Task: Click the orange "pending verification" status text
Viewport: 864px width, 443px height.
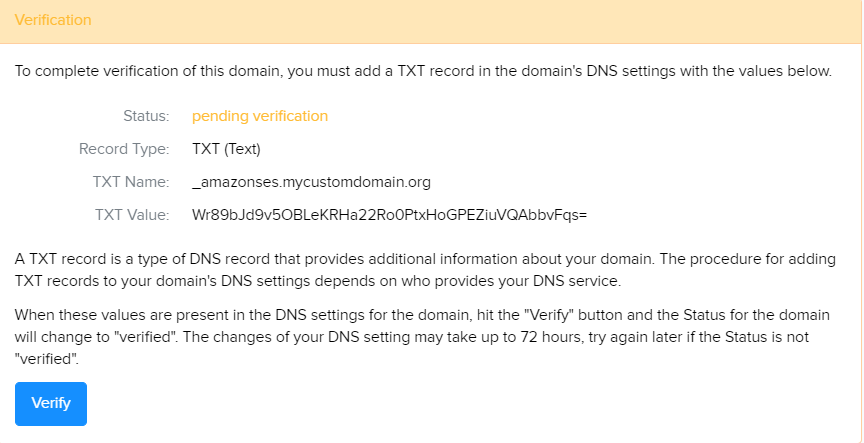Action: click(260, 116)
